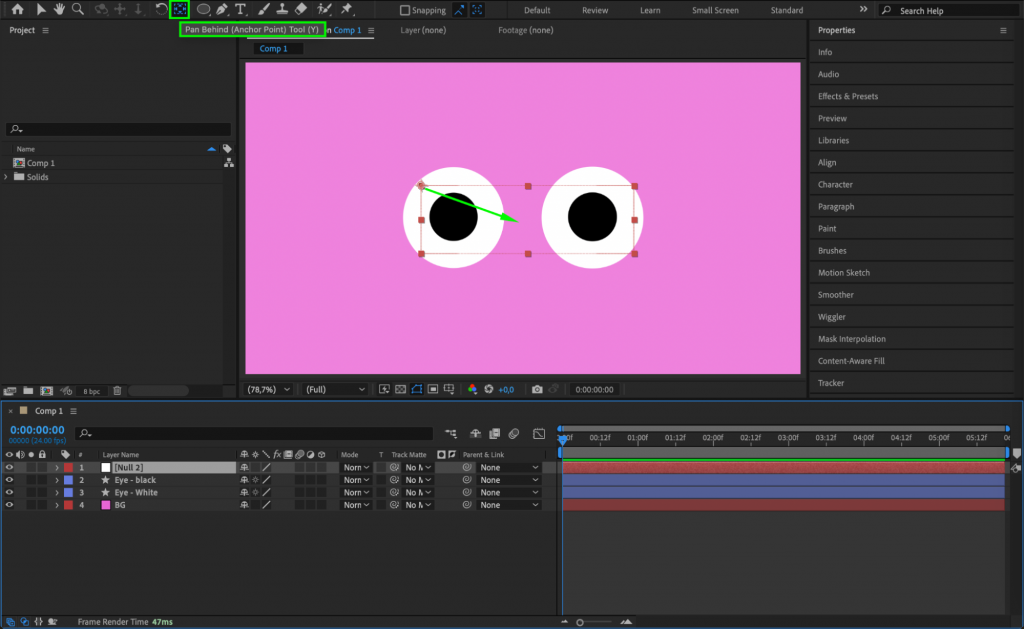This screenshot has height=629, width=1024.
Task: Choose the Text tool
Action: [239, 9]
